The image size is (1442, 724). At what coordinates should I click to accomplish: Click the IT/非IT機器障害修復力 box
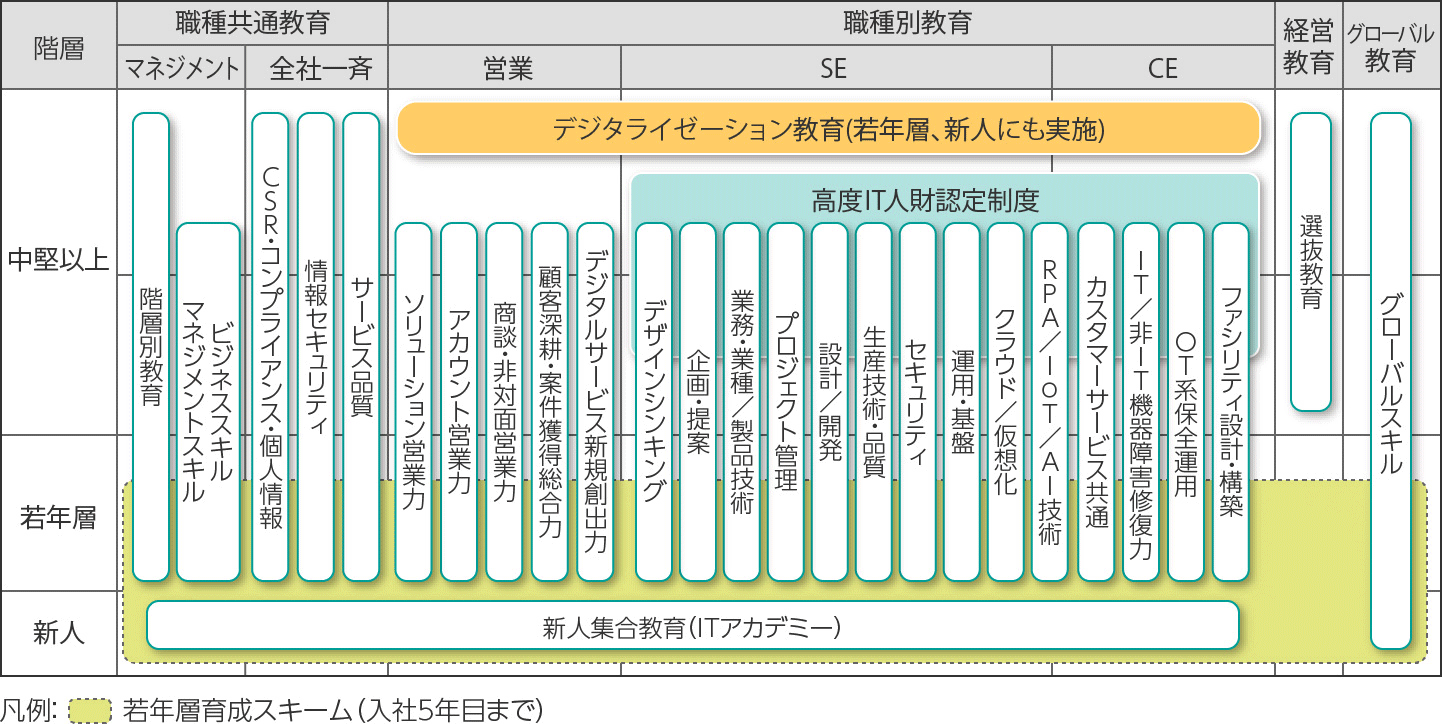(x=1141, y=402)
